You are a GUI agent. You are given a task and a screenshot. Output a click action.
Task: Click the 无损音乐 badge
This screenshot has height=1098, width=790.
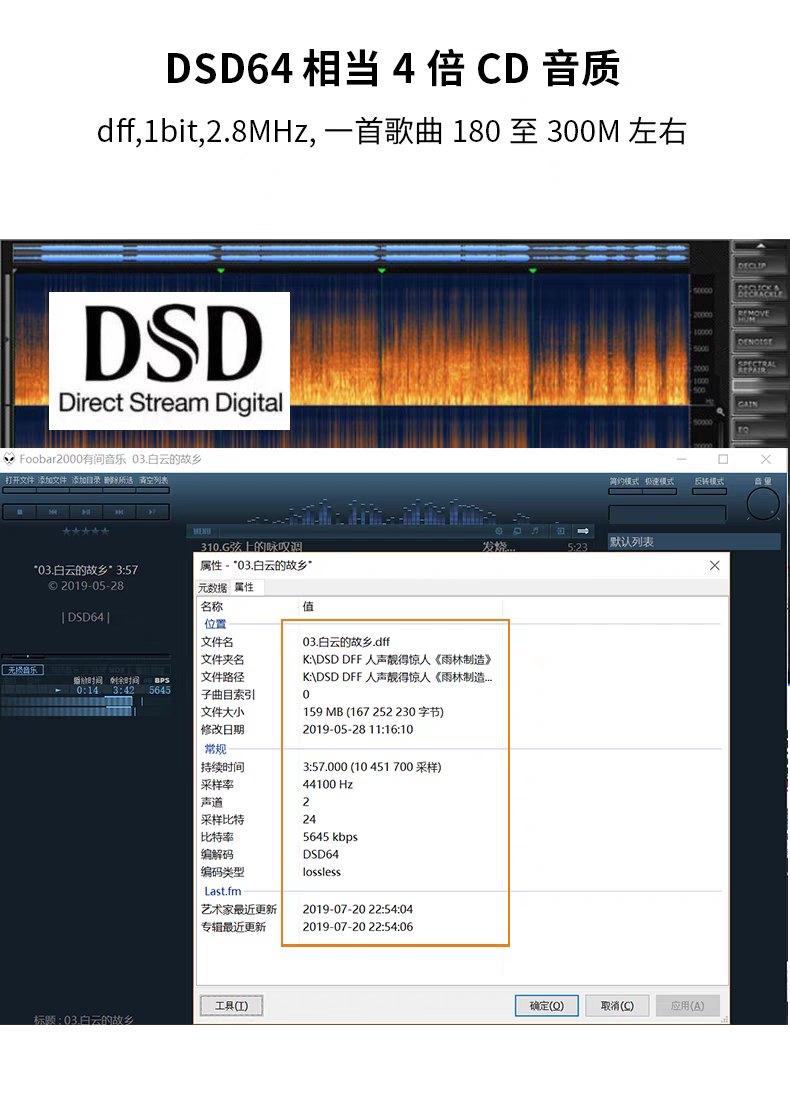click(22, 670)
